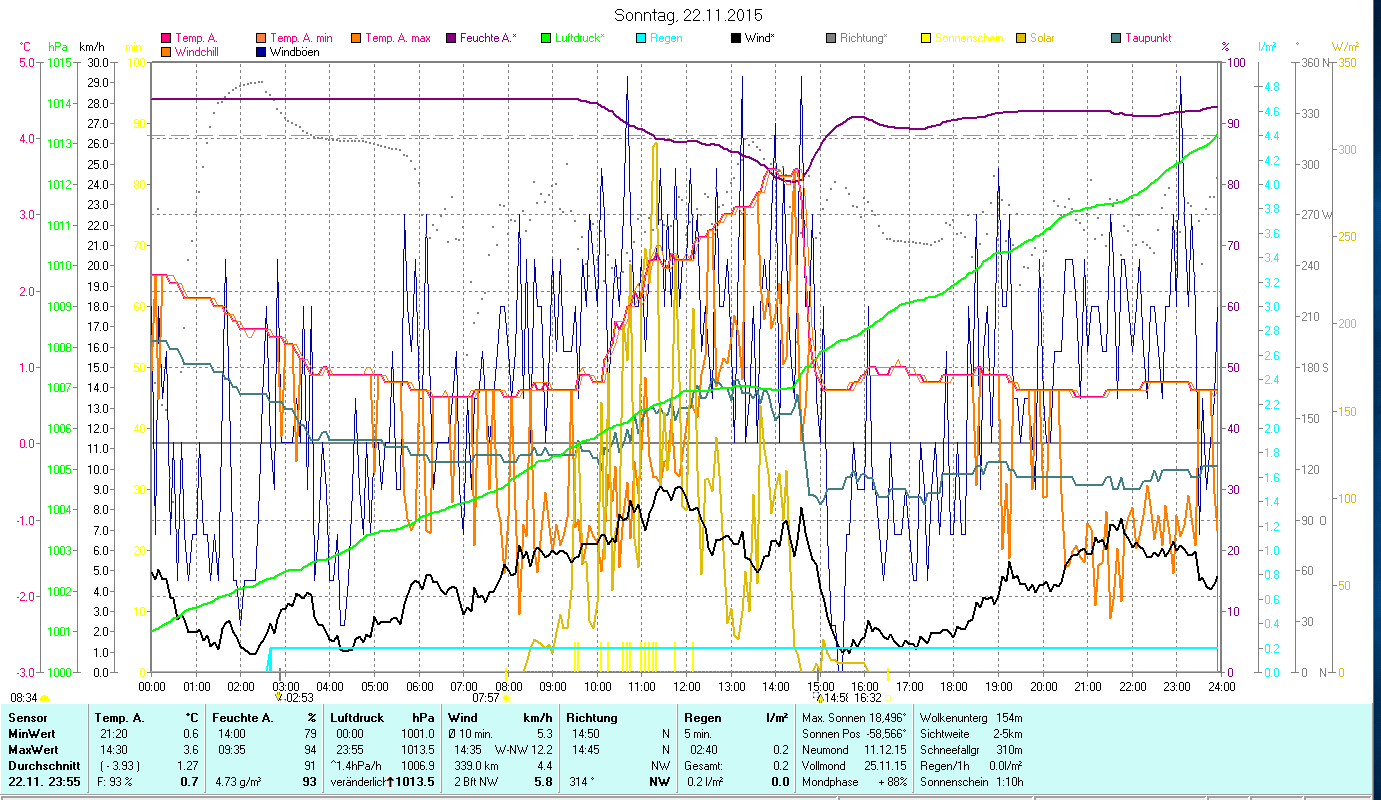Click the dark blue Windböen legend swatch
The height and width of the screenshot is (800, 1381).
point(262,52)
